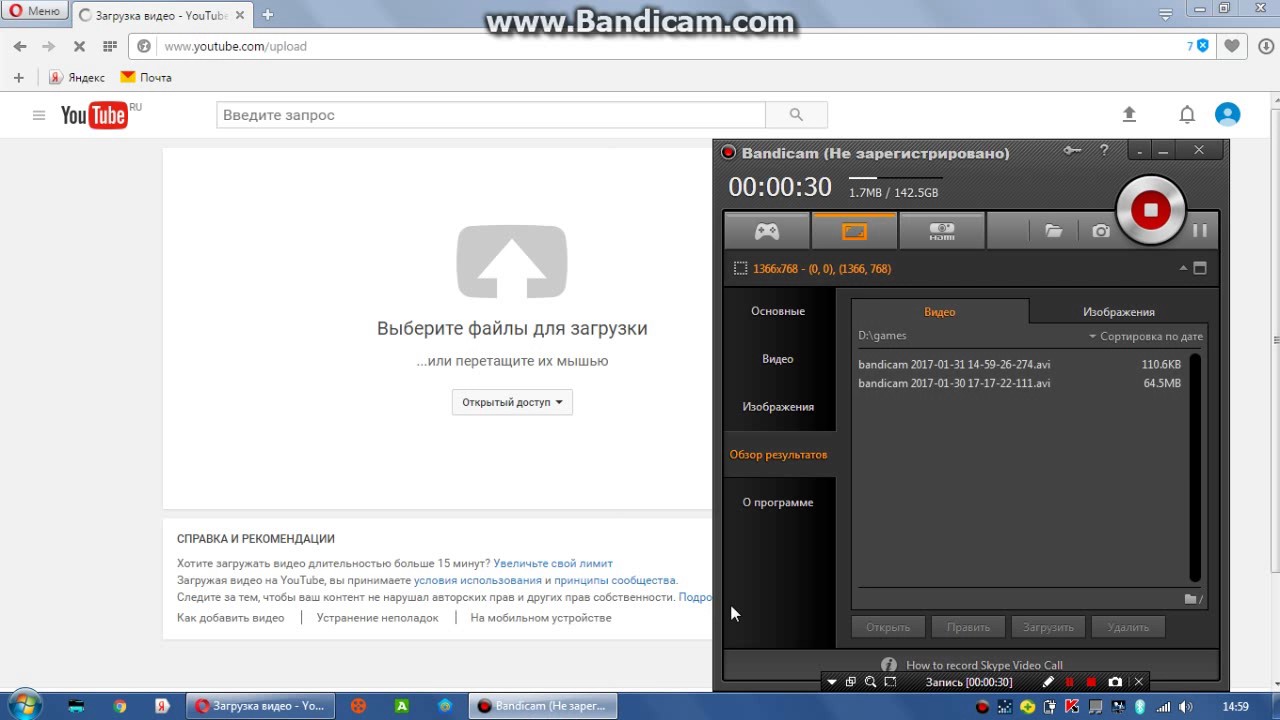Screen dimensions: 1280x720
Task: Click the Удалить button
Action: [x=1128, y=628]
